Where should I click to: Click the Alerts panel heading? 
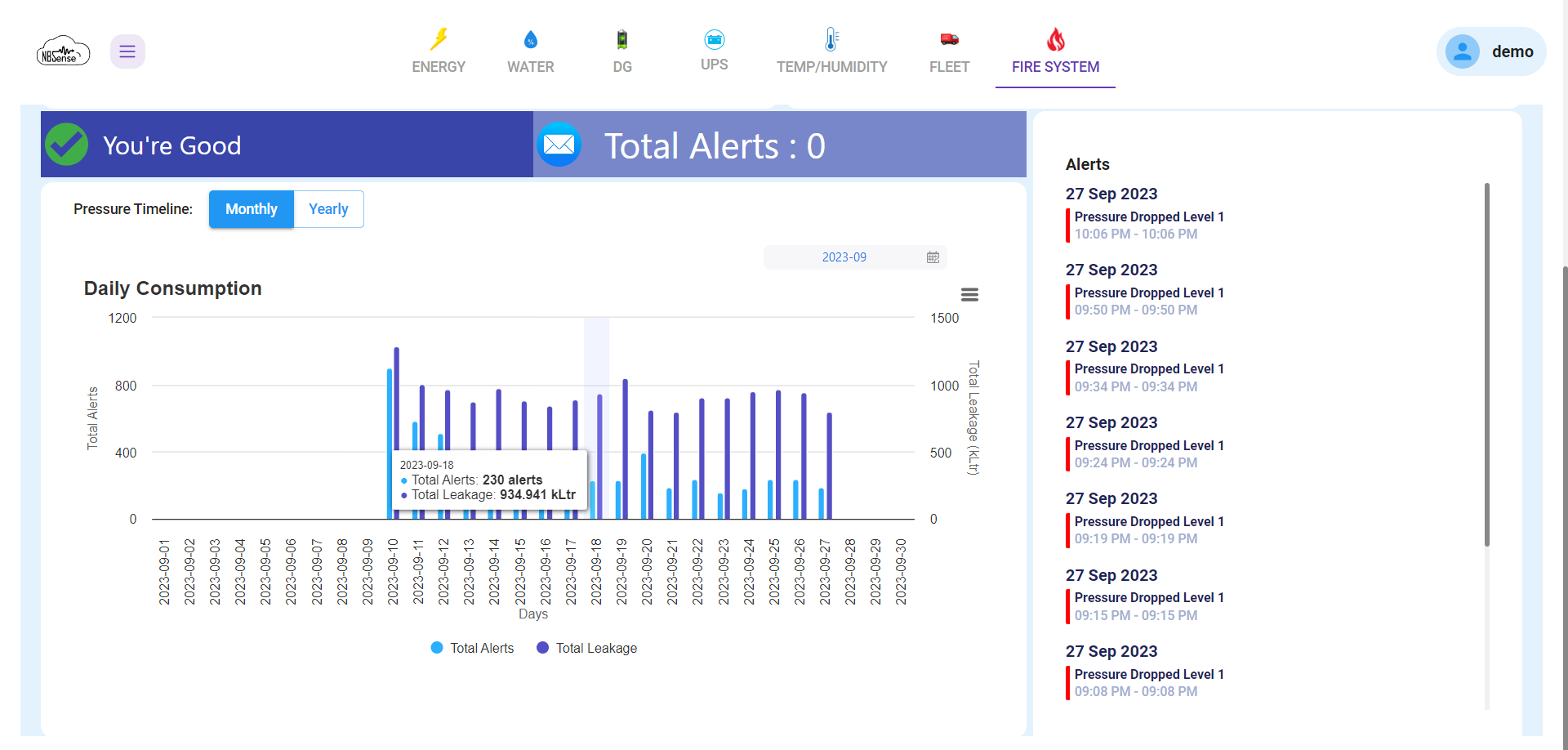point(1088,164)
